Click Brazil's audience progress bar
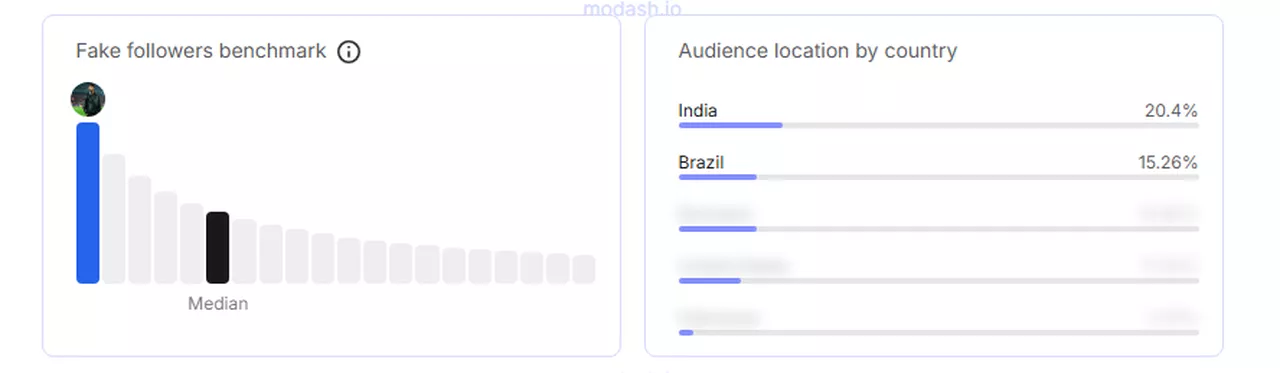Viewport: 1280px width, 373px height. (938, 177)
